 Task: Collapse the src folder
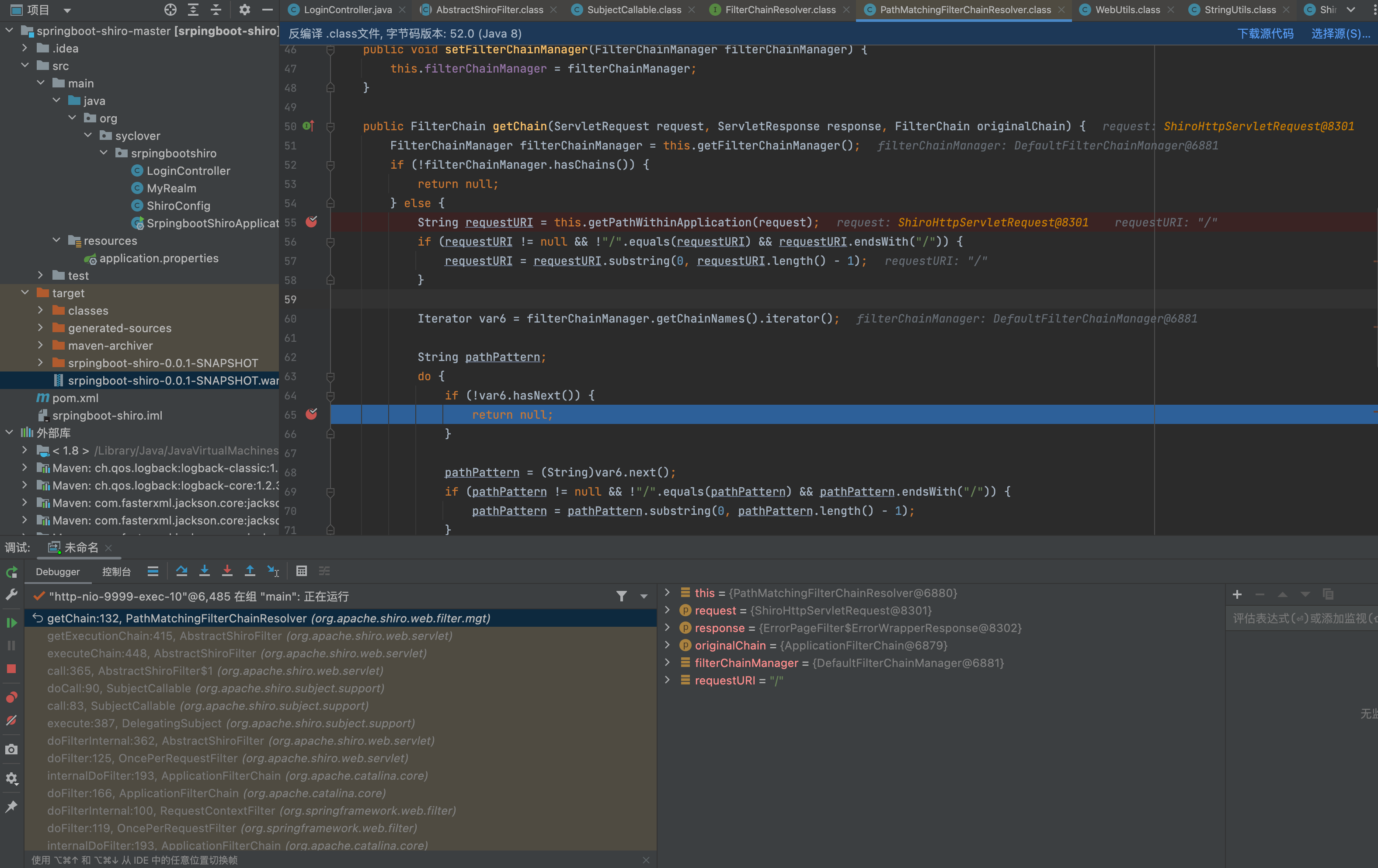24,66
